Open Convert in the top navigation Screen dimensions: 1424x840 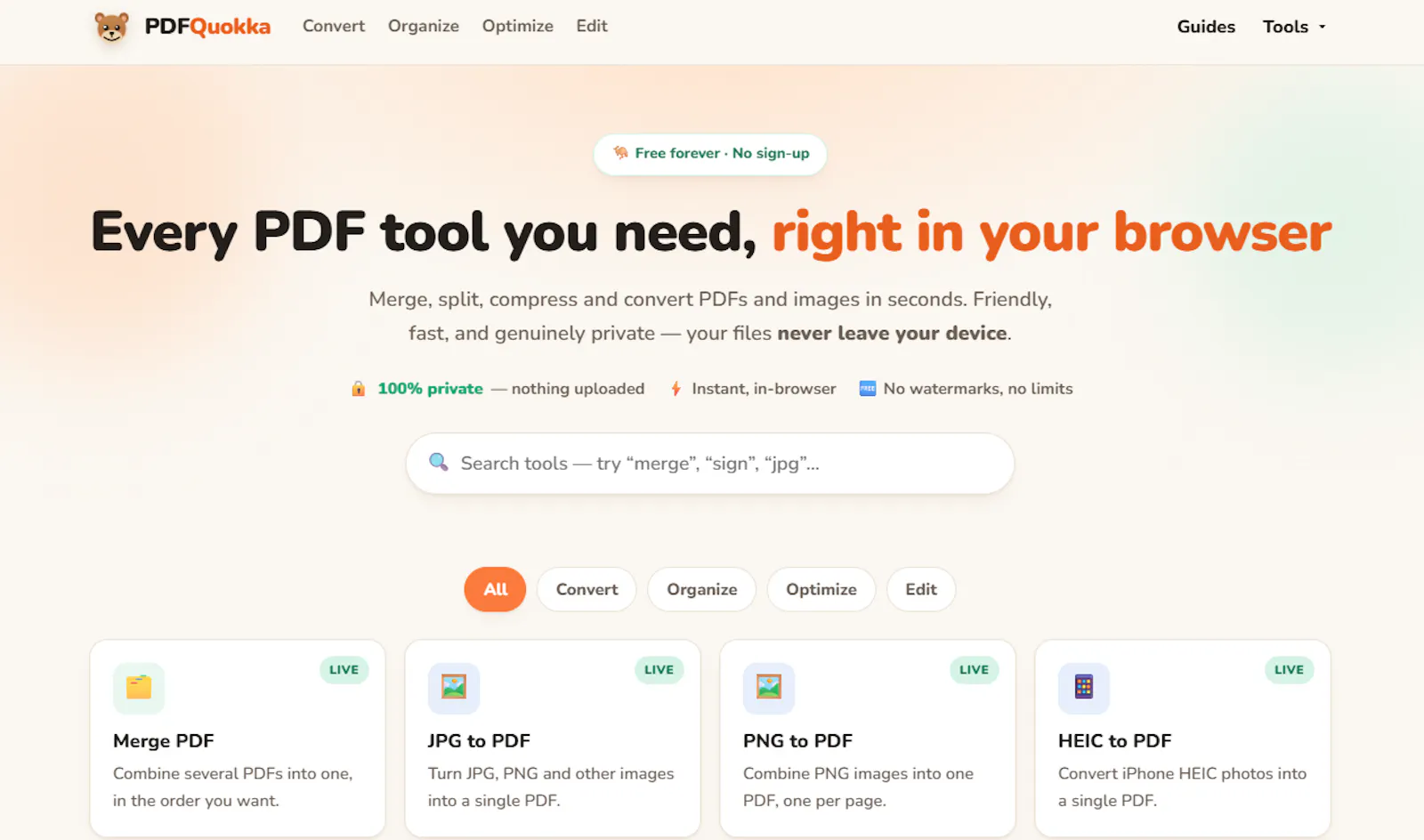[x=334, y=26]
